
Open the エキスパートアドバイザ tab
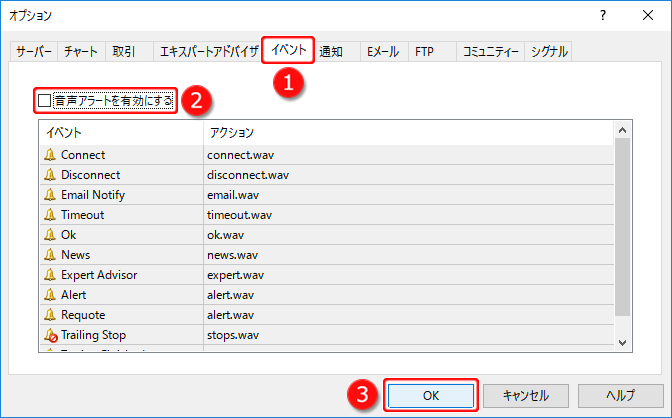click(209, 52)
